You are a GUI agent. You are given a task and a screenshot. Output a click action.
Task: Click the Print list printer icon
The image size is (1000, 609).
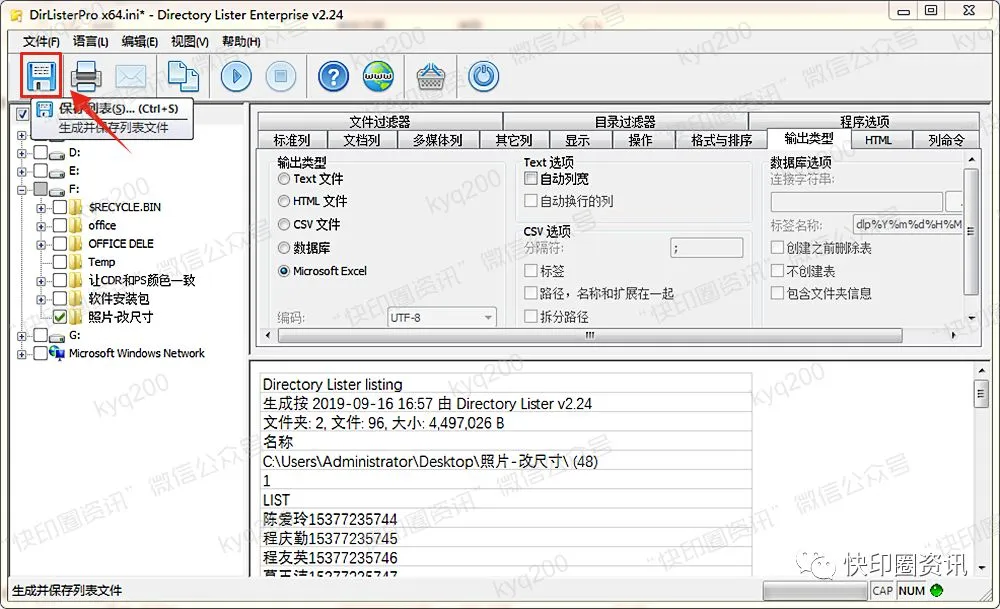coord(85,76)
